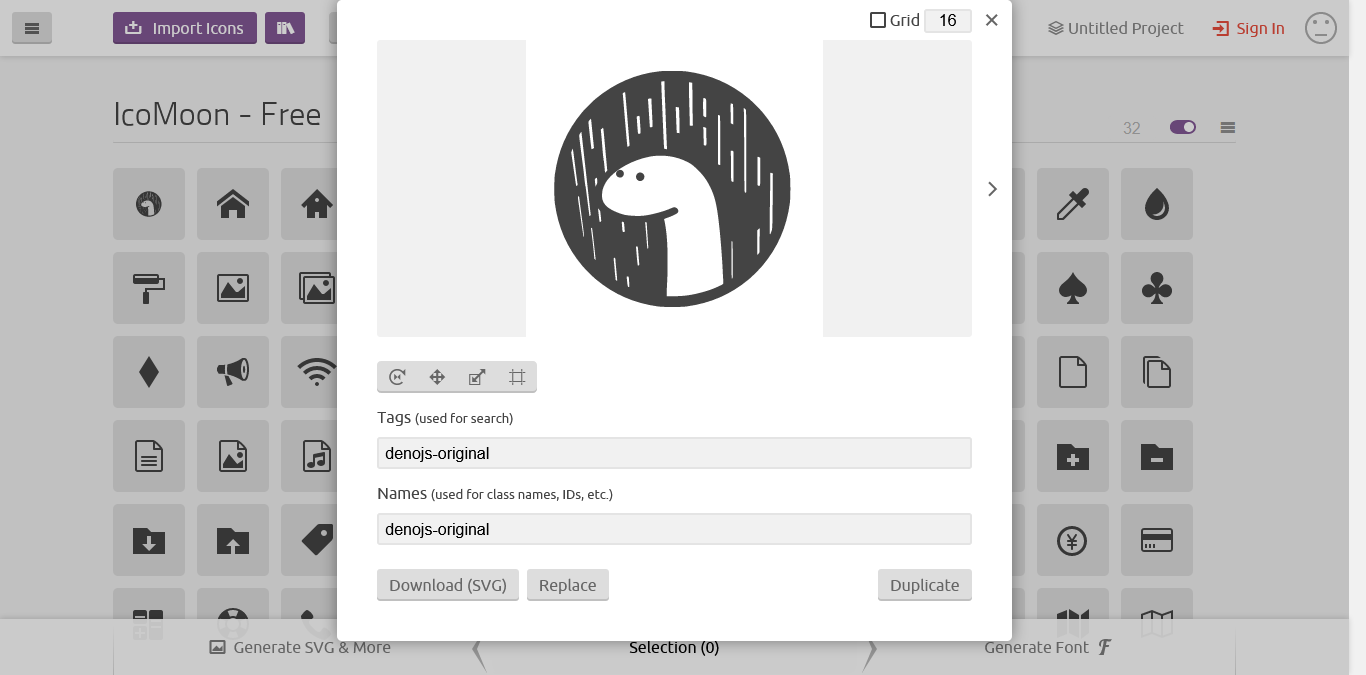Select the paint roller icon
1366x675 pixels.
[149, 288]
